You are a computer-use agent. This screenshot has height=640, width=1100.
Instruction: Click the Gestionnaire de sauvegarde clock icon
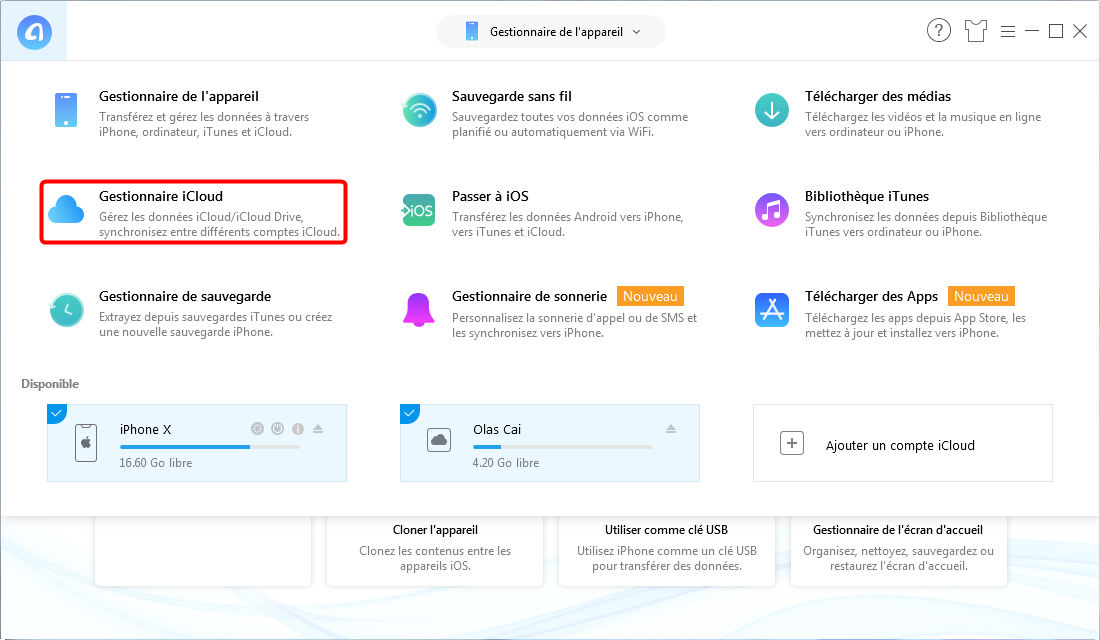pos(67,310)
